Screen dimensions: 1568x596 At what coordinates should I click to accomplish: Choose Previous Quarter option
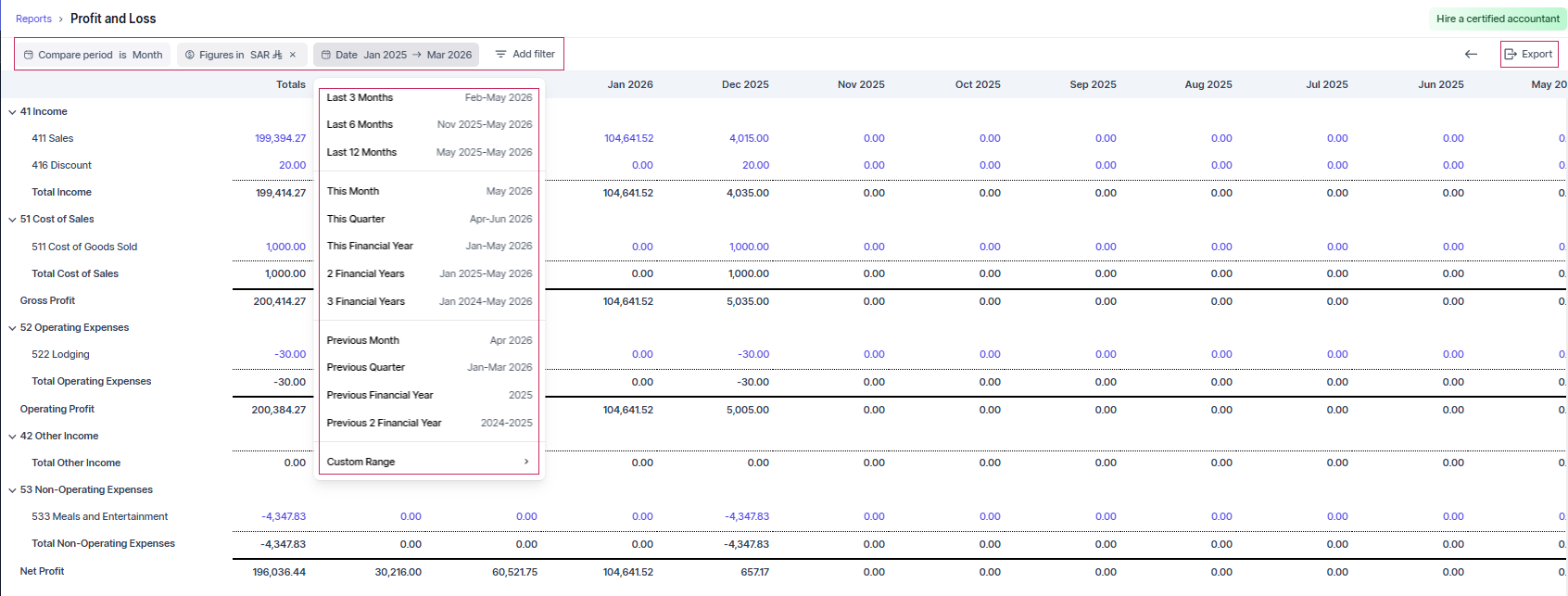(x=429, y=367)
